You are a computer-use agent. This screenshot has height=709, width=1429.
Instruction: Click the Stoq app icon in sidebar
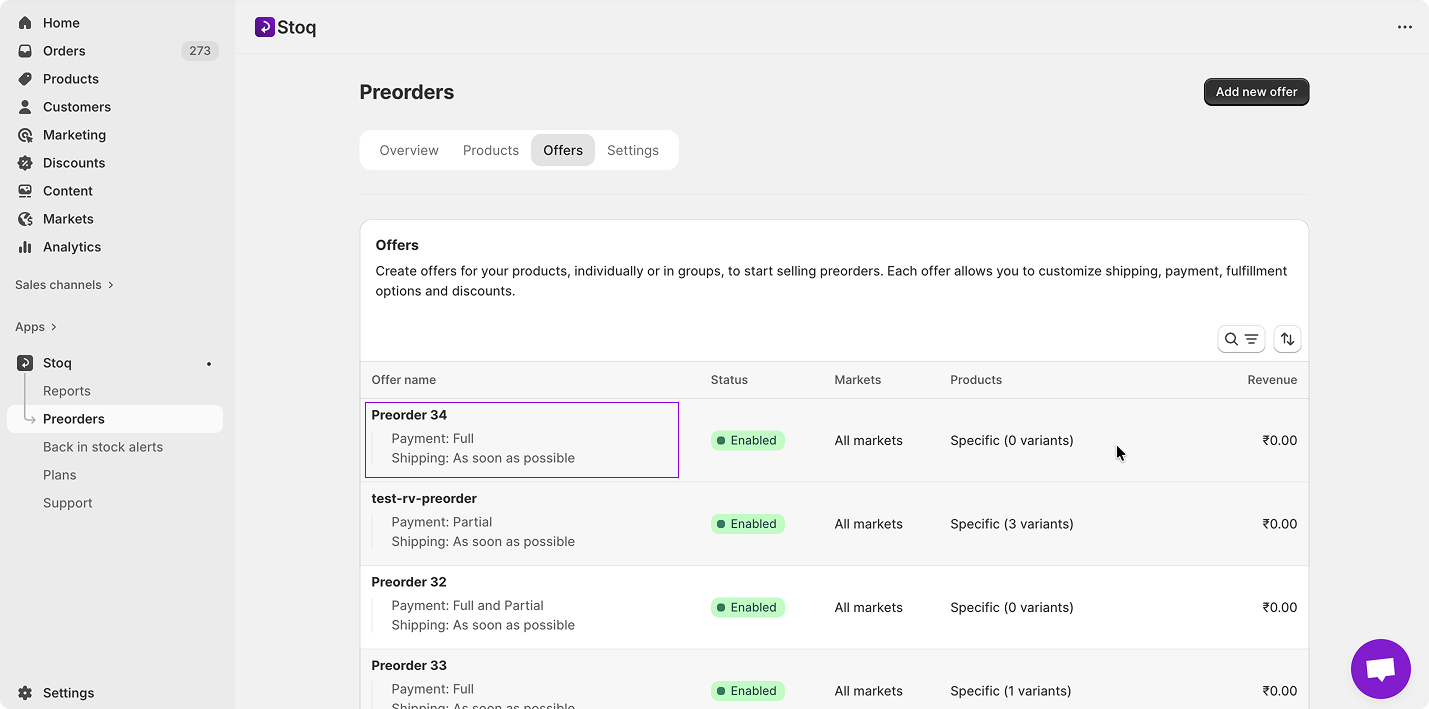[25, 363]
